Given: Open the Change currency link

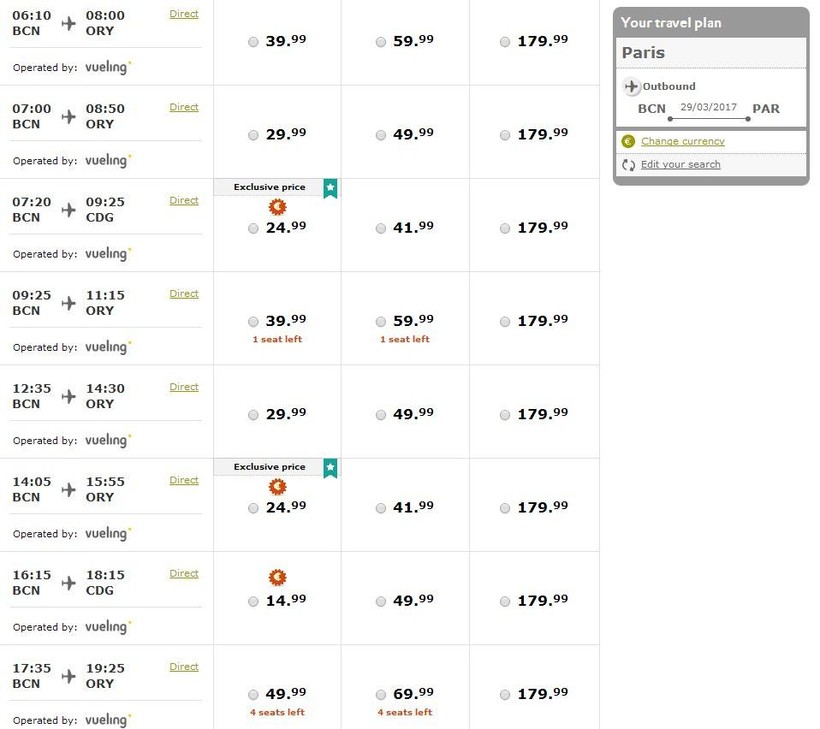Looking at the screenshot, I should [682, 141].
